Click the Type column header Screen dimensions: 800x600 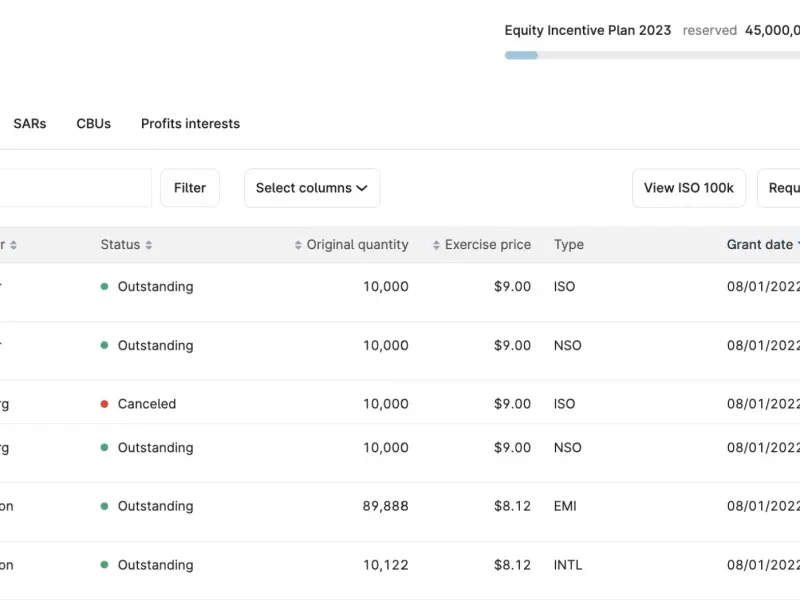pyautogui.click(x=569, y=244)
